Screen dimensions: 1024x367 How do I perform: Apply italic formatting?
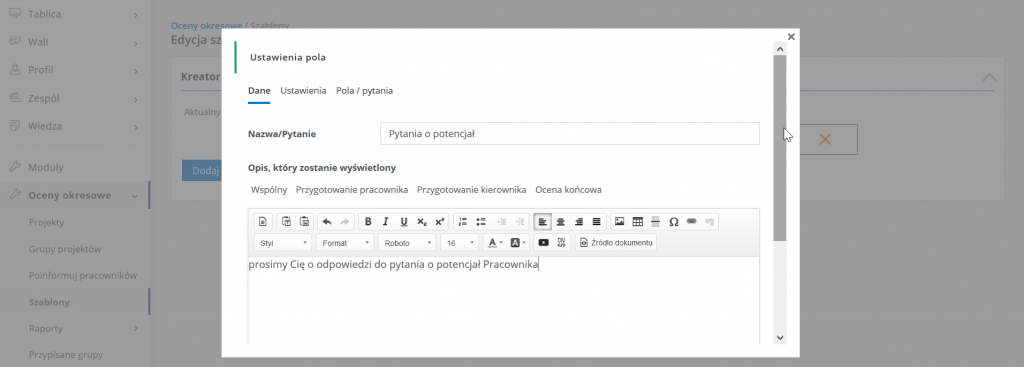click(386, 222)
